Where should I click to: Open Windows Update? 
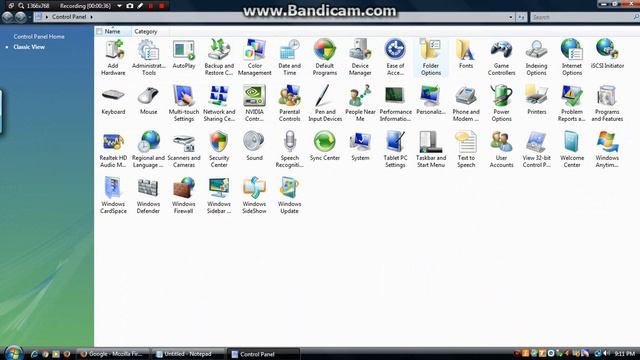tap(289, 196)
